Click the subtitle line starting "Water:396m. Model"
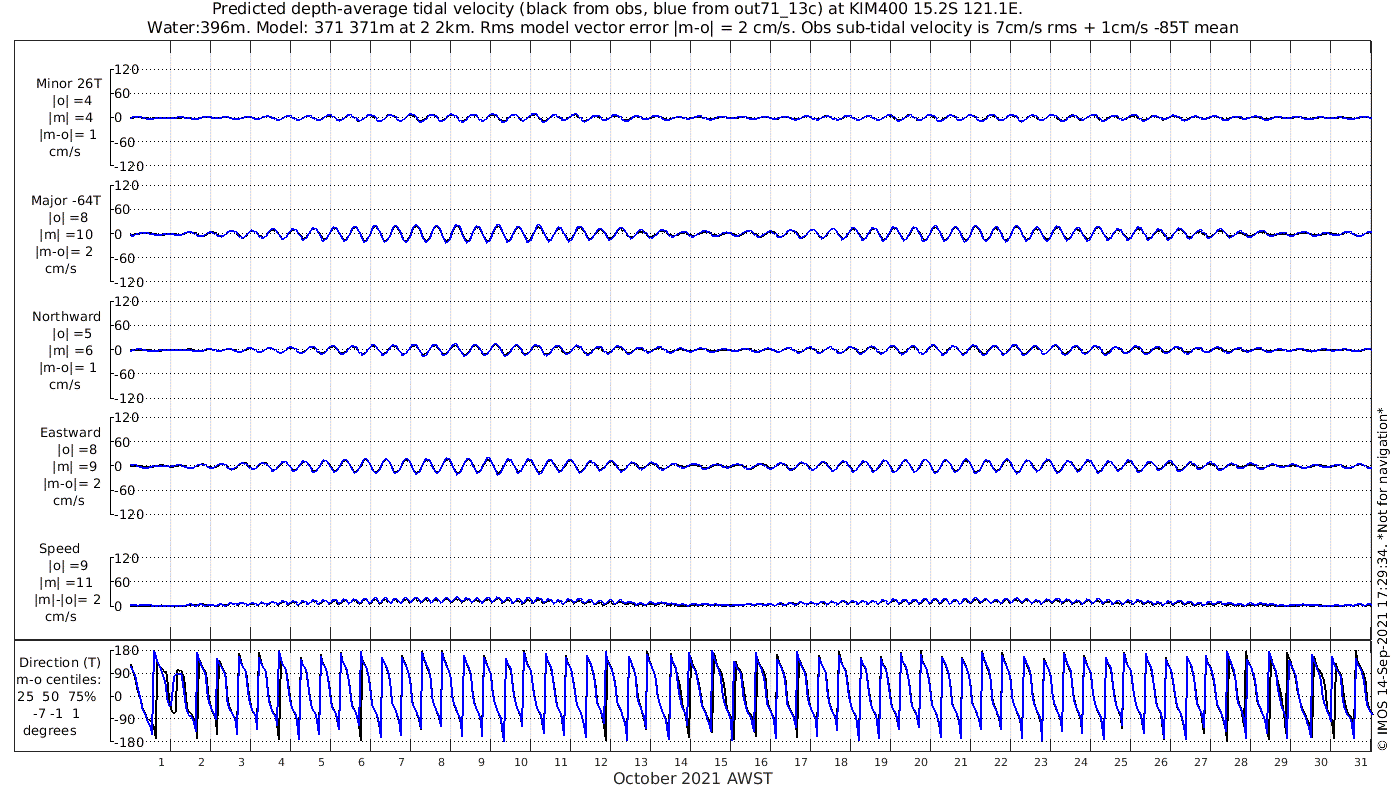 [693, 27]
